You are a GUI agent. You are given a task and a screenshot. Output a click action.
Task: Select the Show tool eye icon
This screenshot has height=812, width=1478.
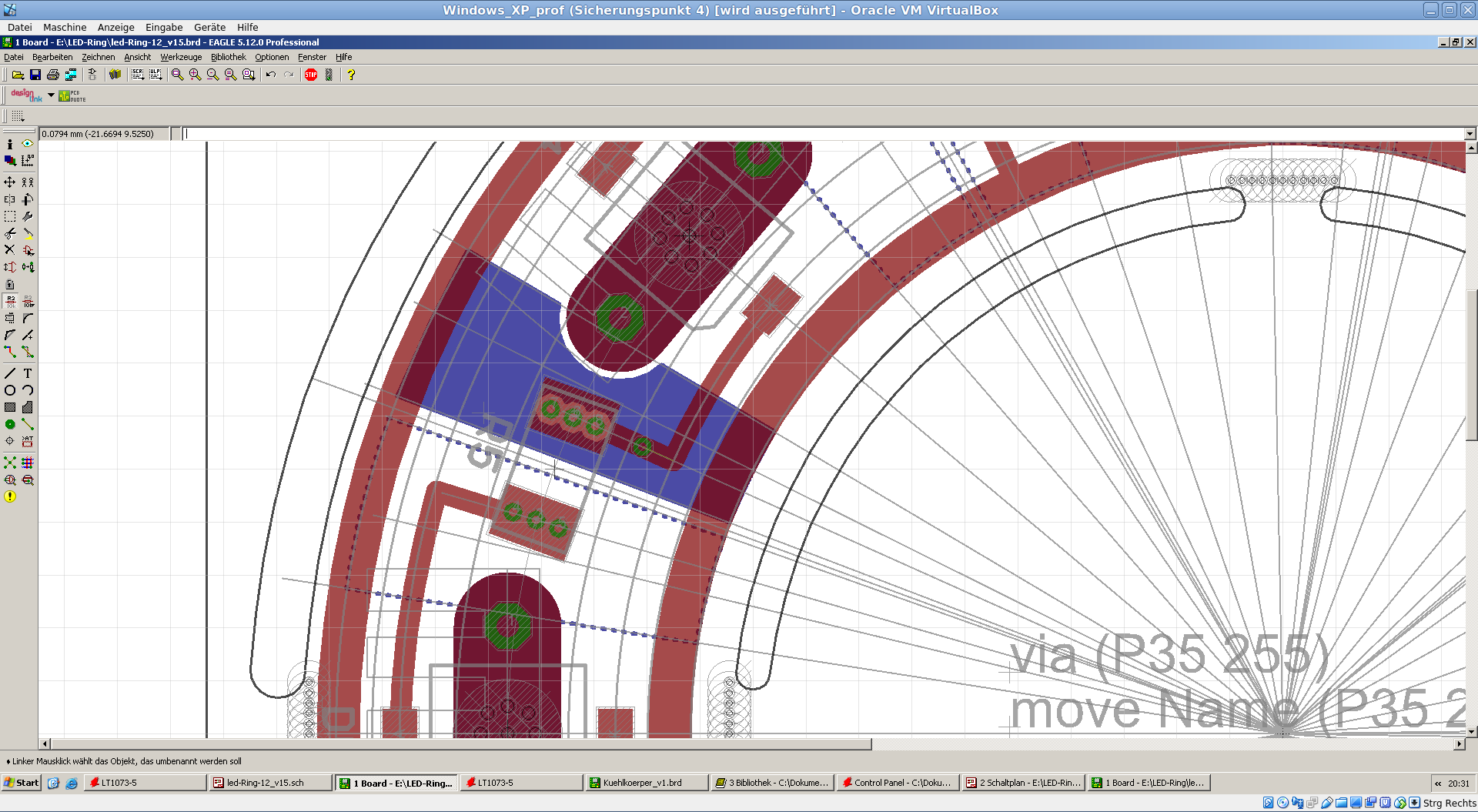point(28,144)
